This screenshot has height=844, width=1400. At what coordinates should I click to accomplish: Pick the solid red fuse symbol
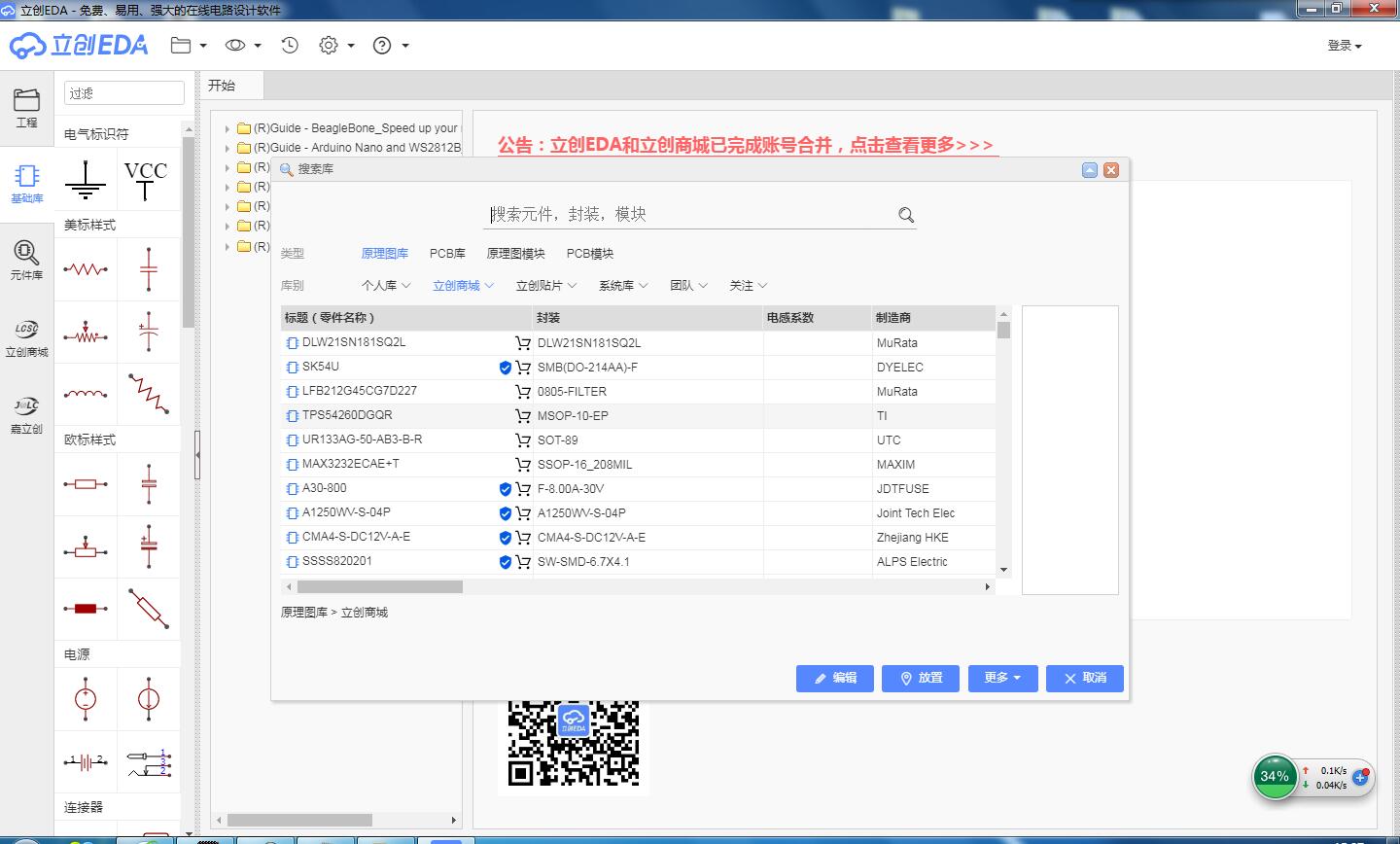[x=86, y=609]
